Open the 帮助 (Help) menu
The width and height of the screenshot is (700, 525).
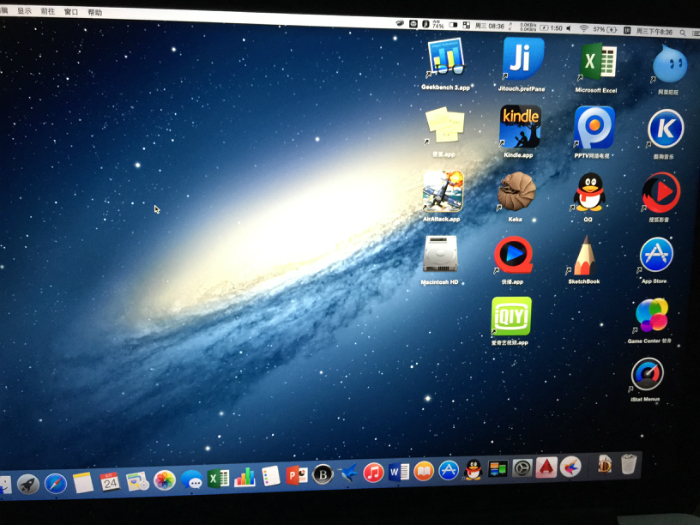pyautogui.click(x=95, y=13)
